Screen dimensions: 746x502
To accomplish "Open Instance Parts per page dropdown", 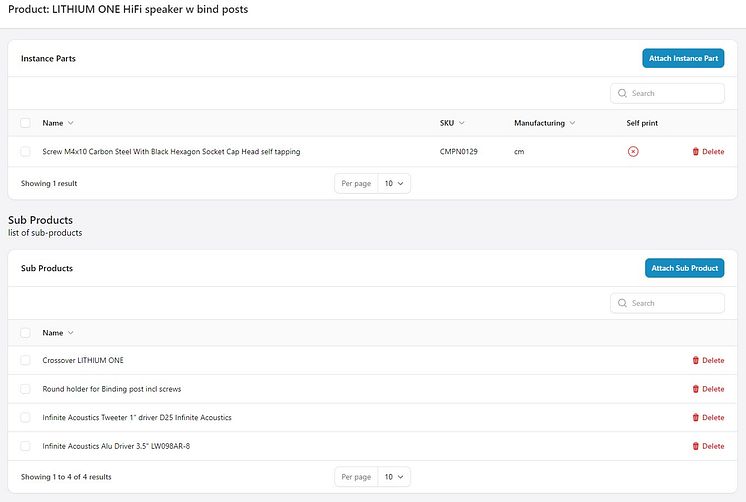I will pos(394,183).
